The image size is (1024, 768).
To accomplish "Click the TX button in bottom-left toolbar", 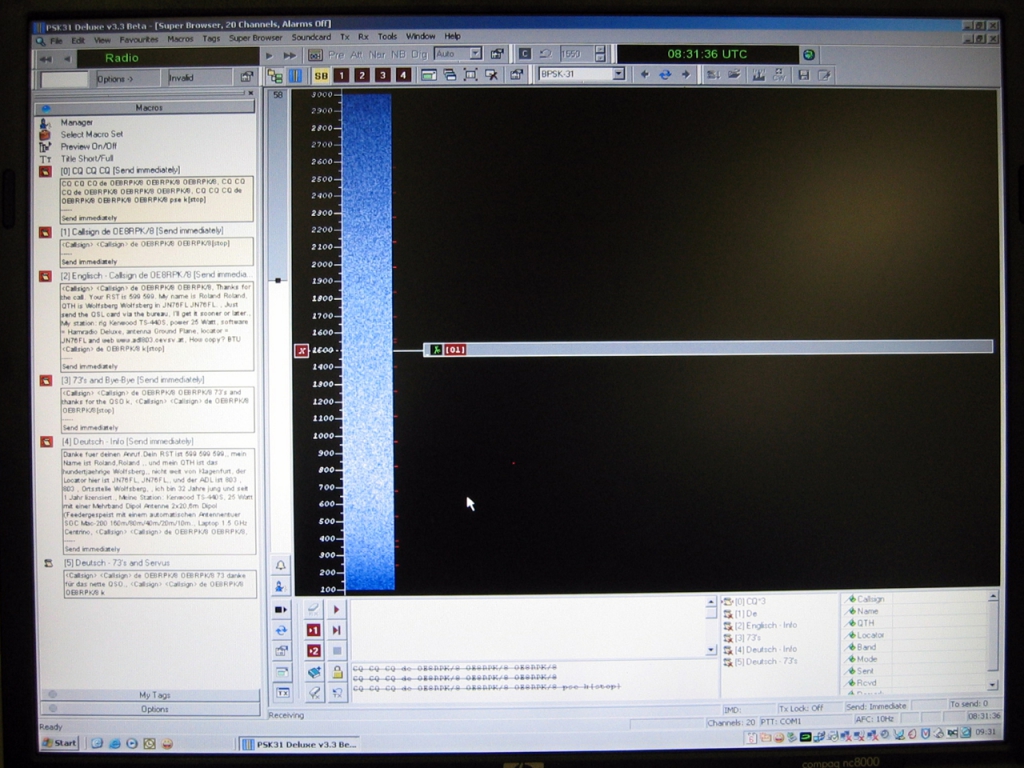I will [x=282, y=692].
